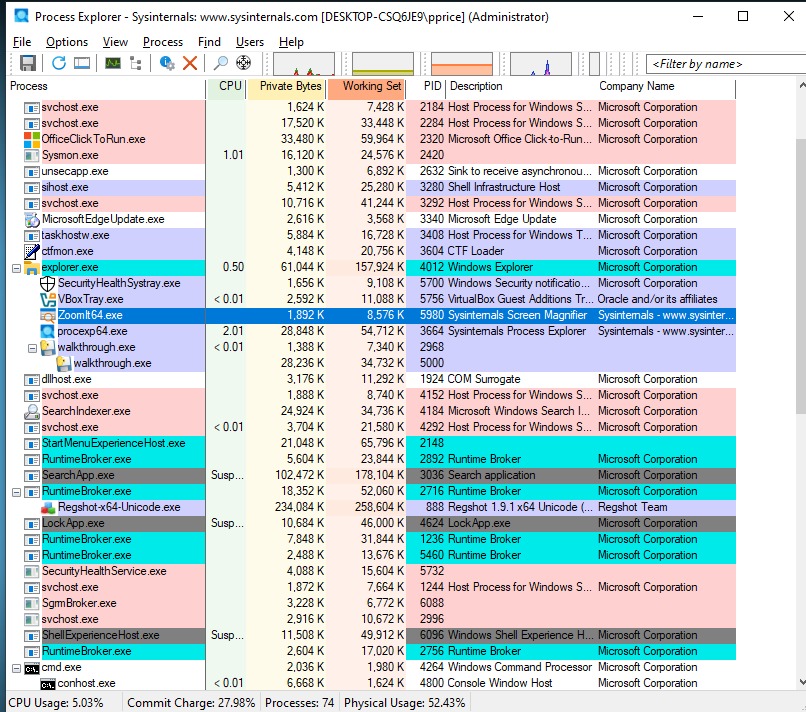Click the CPU Usage status bar entry
The height and width of the screenshot is (712, 806).
pyautogui.click(x=56, y=703)
